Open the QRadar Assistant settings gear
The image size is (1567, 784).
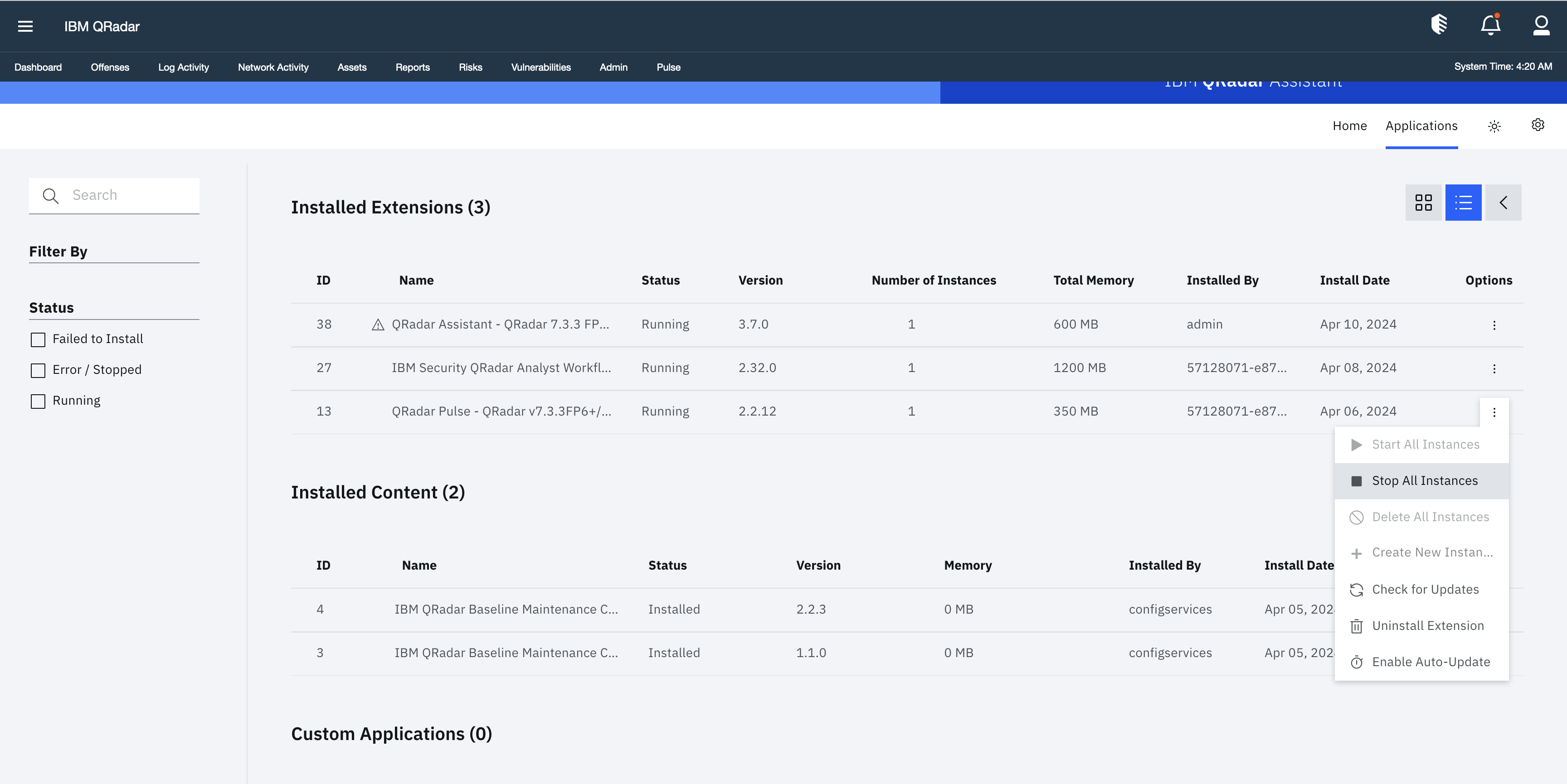coord(1538,125)
